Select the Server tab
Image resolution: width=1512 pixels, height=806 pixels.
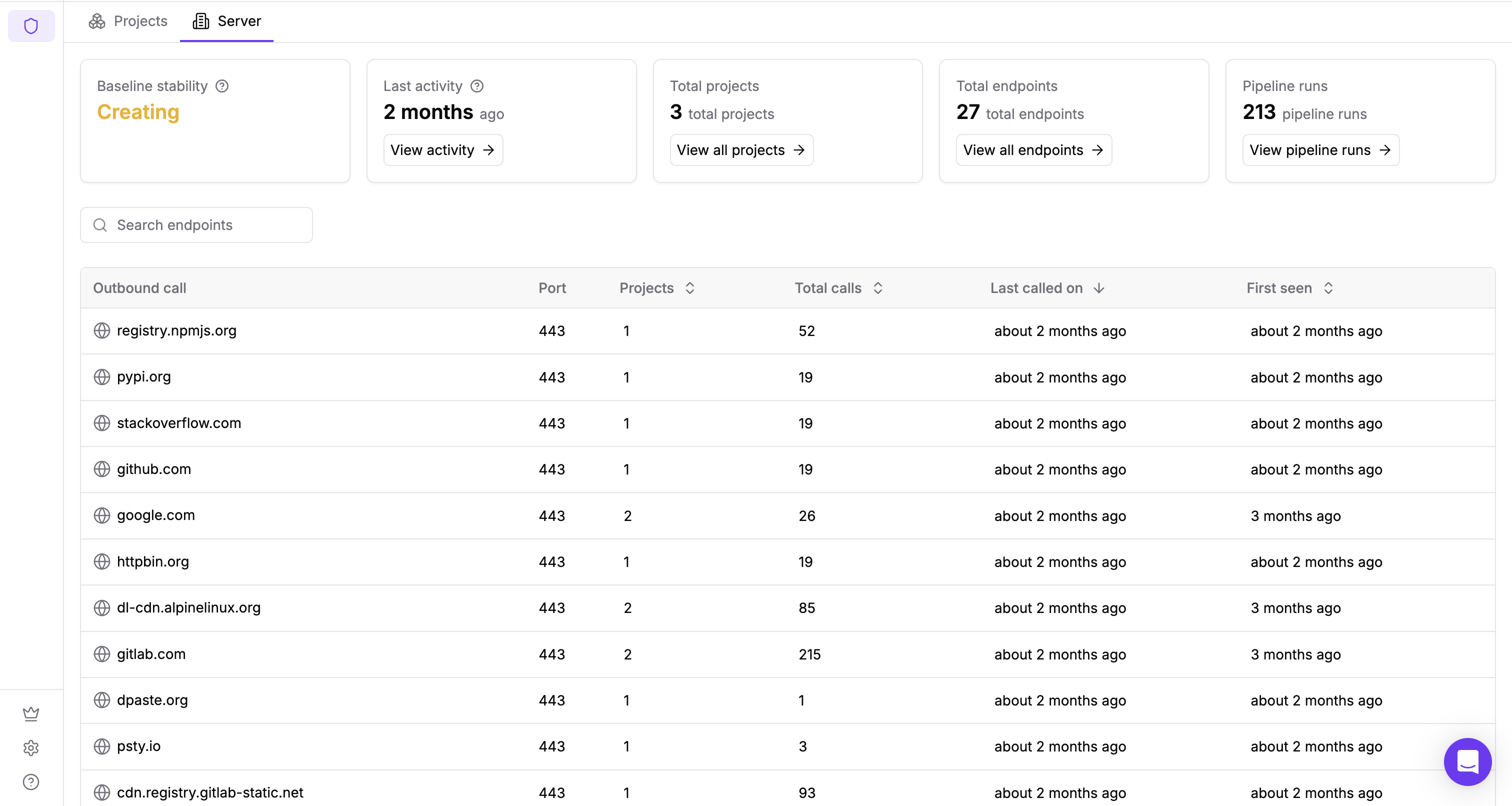227,21
